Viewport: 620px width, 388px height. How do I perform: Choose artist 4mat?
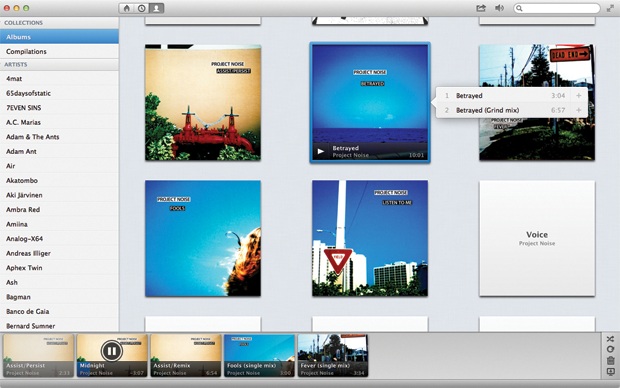pos(59,79)
